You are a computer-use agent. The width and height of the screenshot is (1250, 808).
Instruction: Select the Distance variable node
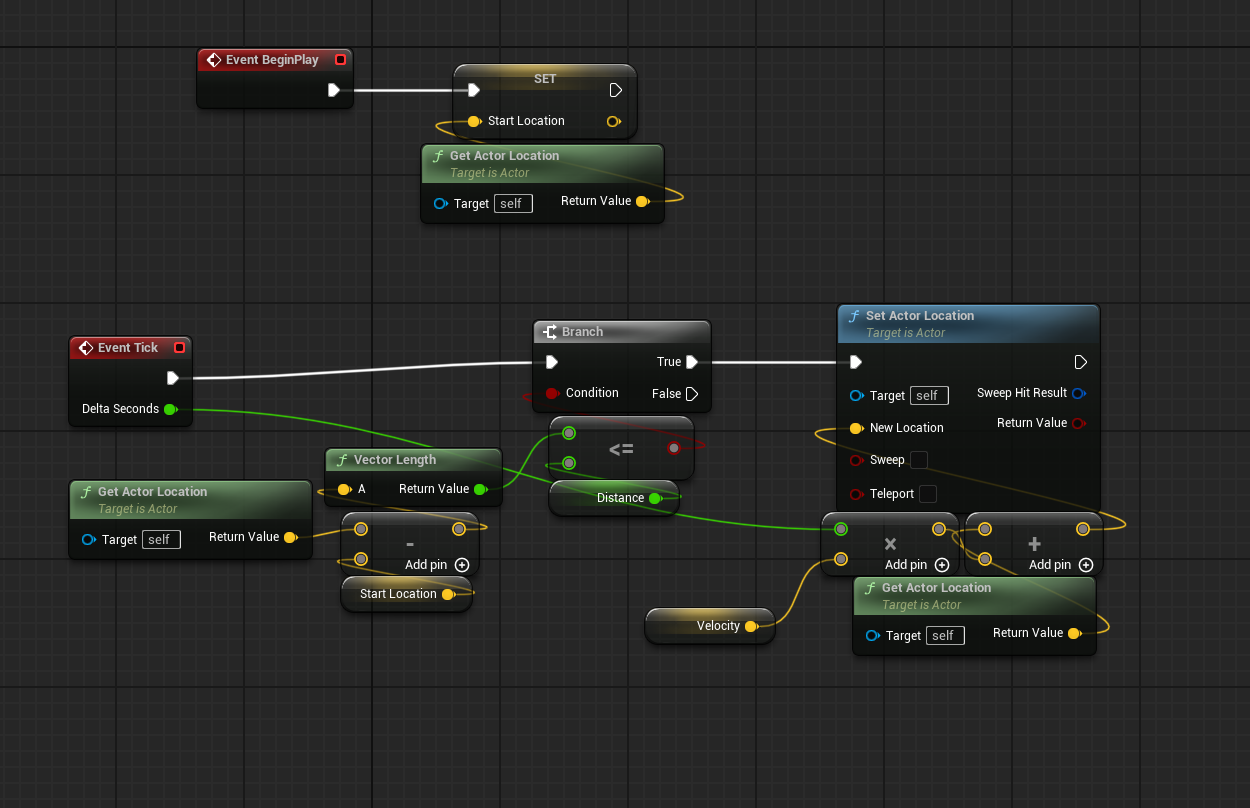(614, 498)
